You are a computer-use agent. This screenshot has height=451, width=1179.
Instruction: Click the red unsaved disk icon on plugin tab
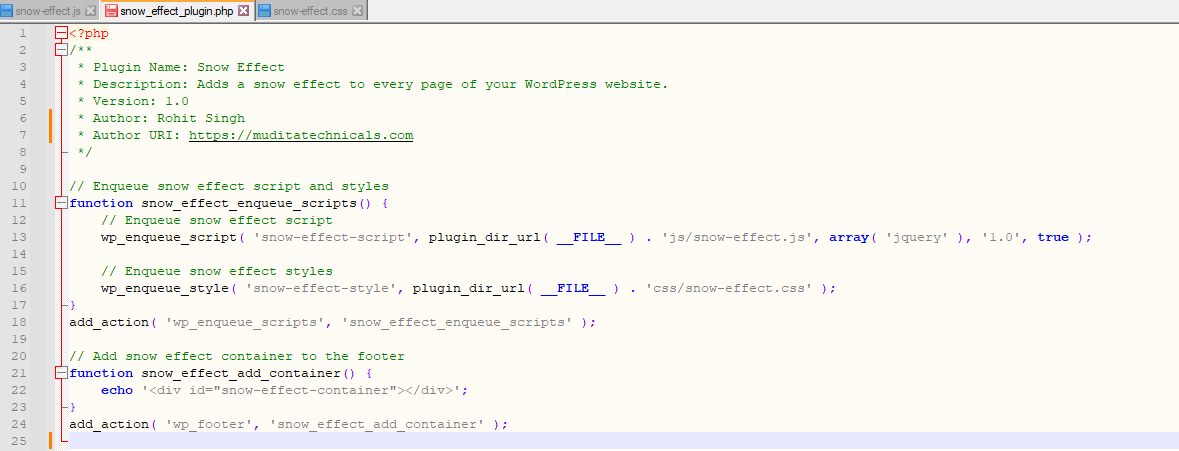[111, 11]
